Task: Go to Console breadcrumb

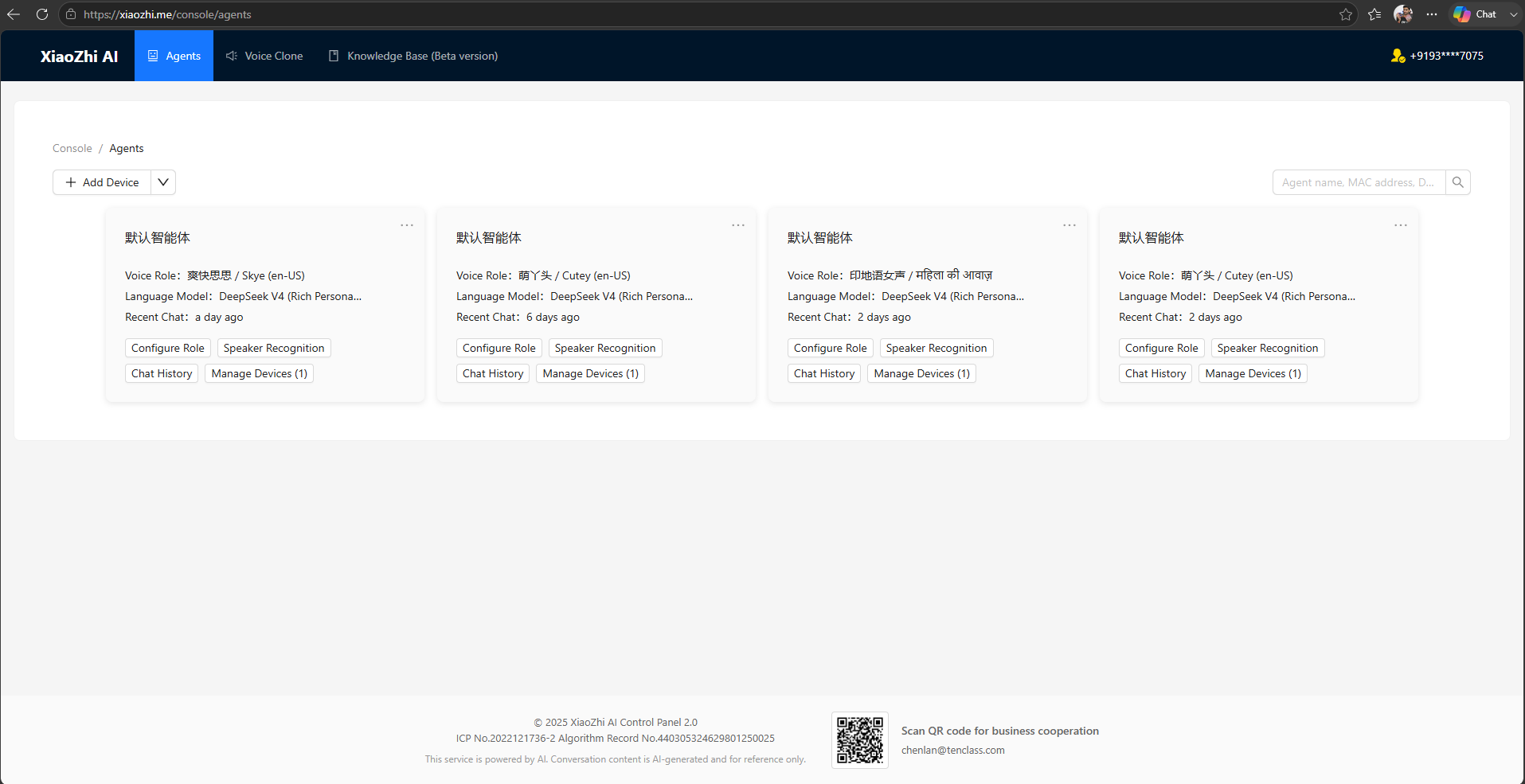Action: point(72,148)
